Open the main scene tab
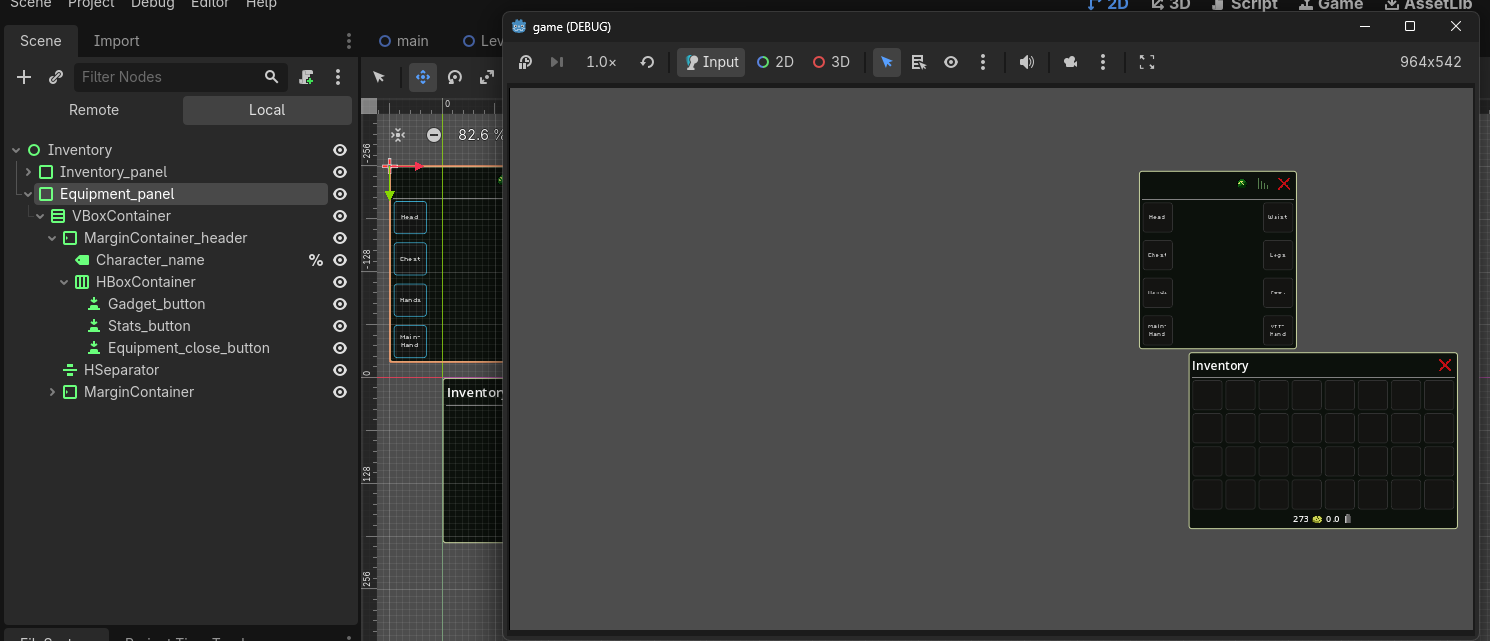The image size is (1490, 641). (404, 41)
